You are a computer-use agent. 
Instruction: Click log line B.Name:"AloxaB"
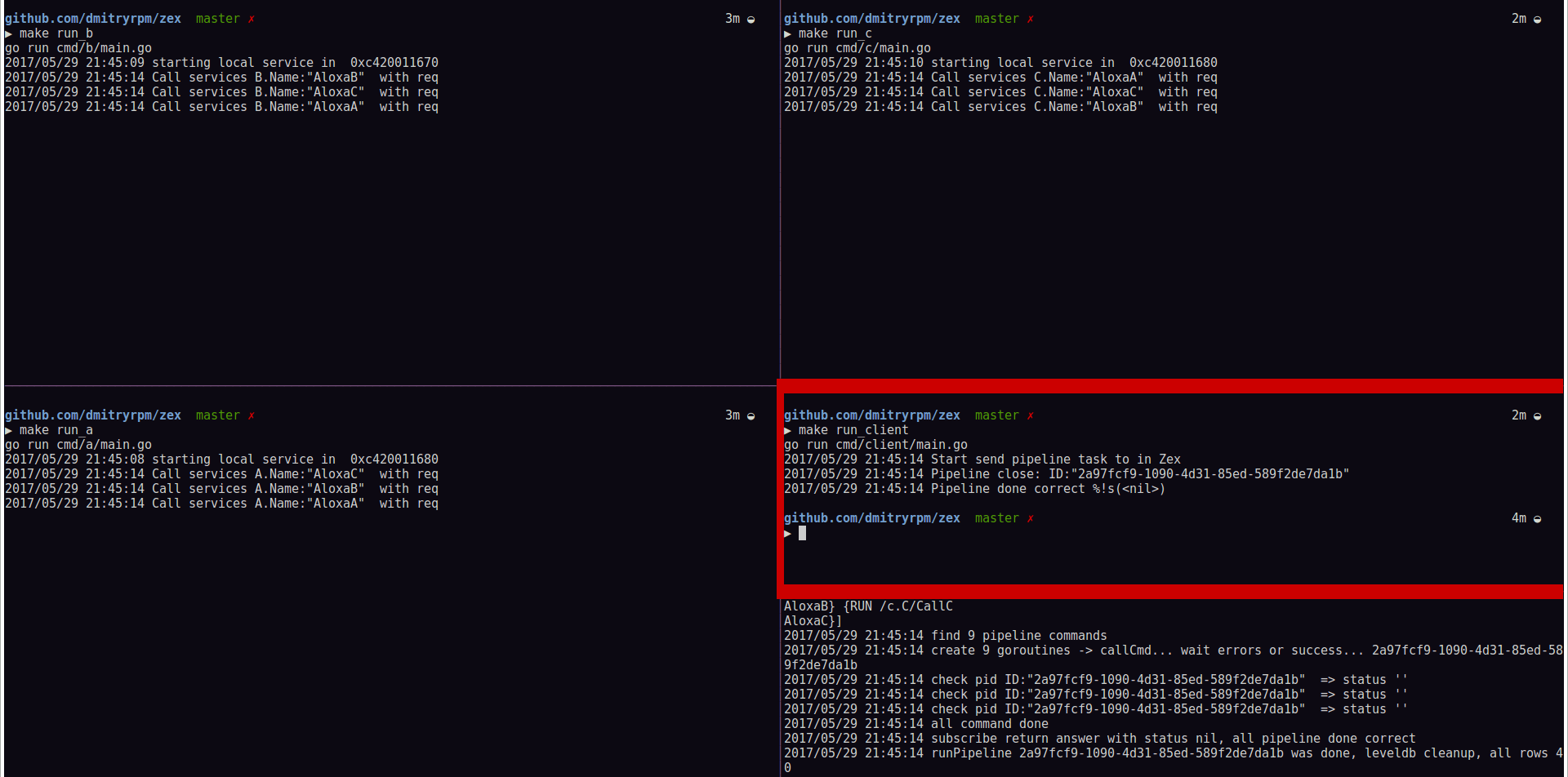(222, 78)
